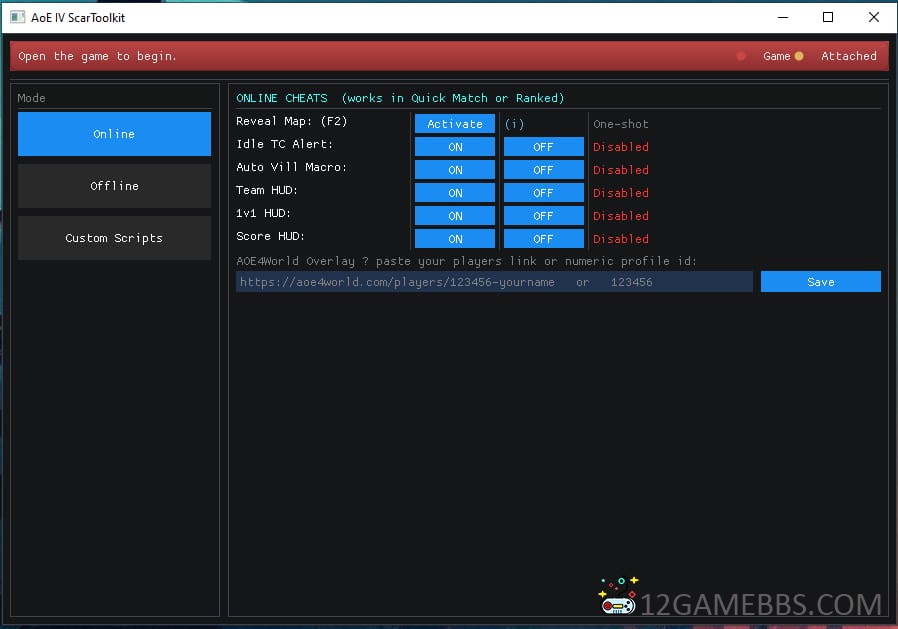Turn OFF the Team HUD
898x629 pixels.
(543, 193)
